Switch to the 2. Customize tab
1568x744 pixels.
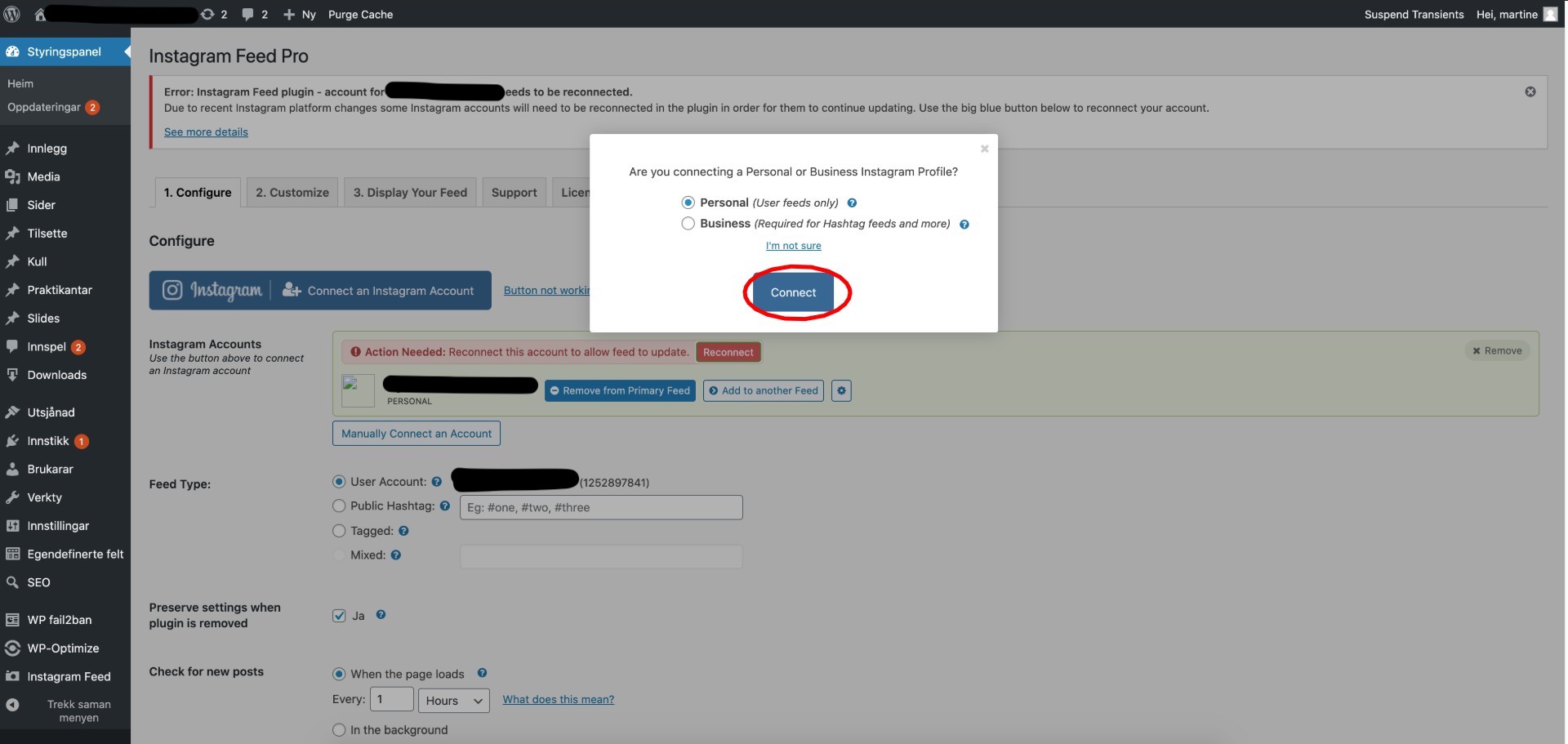click(292, 193)
